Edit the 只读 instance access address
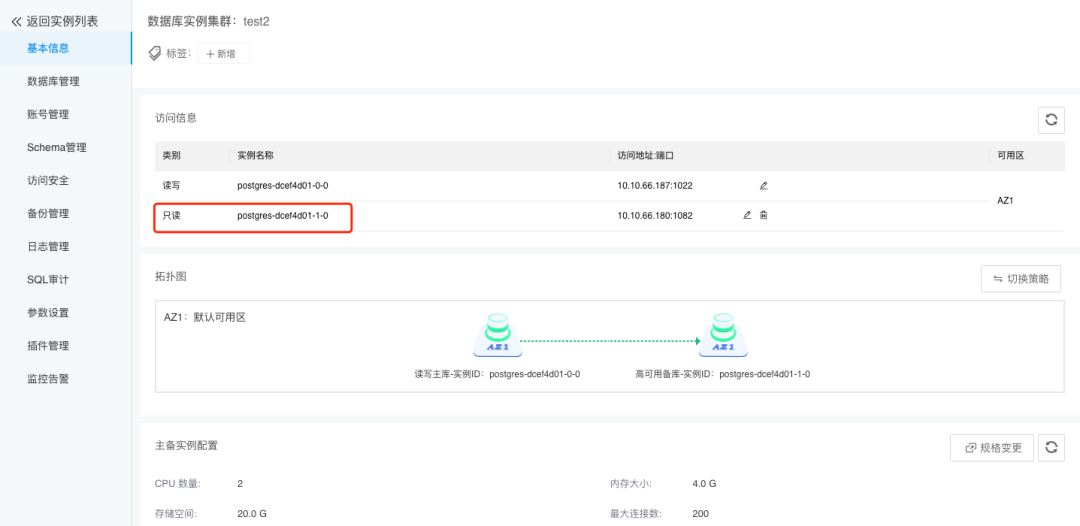The height and width of the screenshot is (526, 1080). [x=747, y=215]
